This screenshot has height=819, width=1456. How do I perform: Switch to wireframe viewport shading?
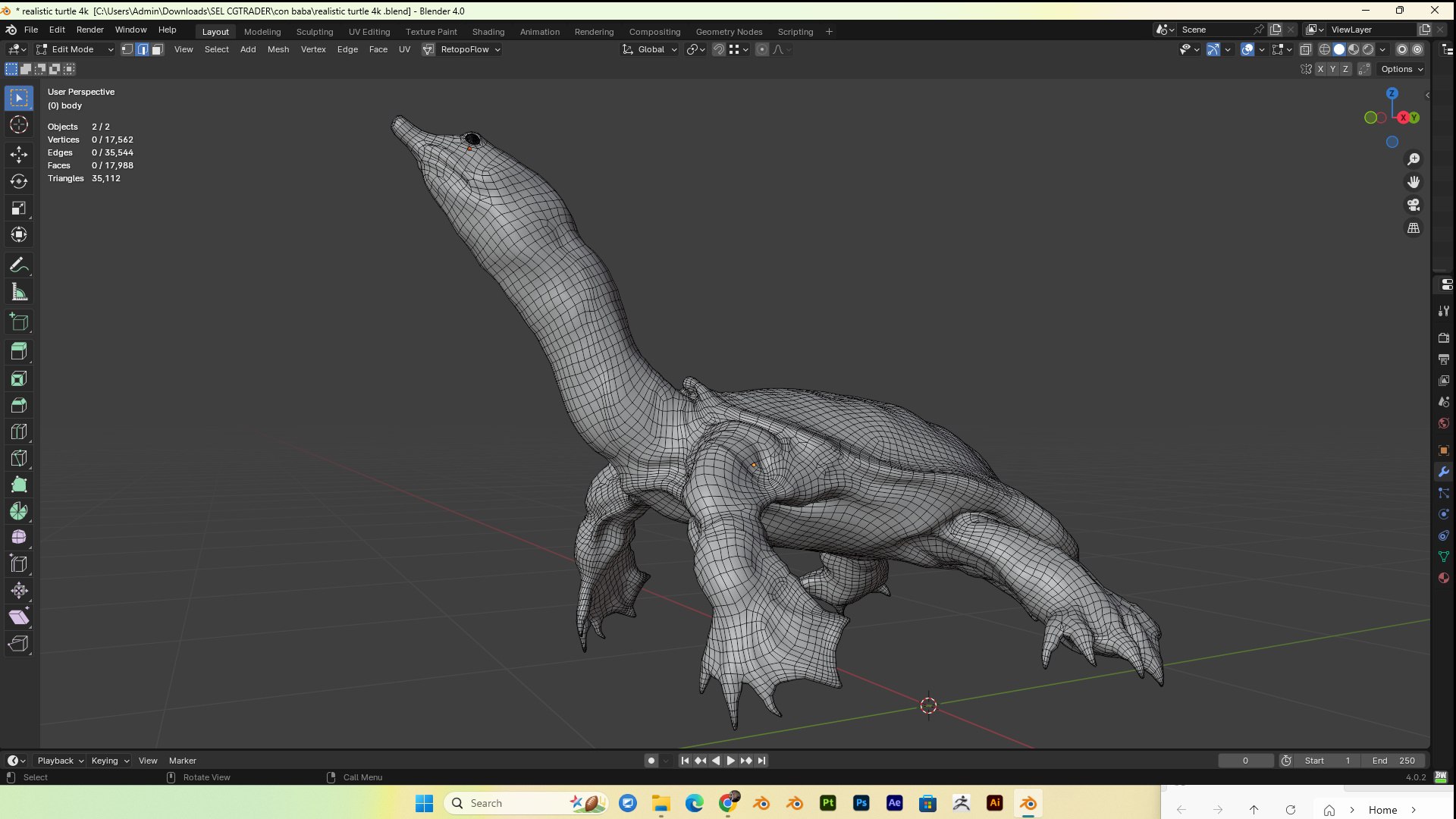point(1325,49)
